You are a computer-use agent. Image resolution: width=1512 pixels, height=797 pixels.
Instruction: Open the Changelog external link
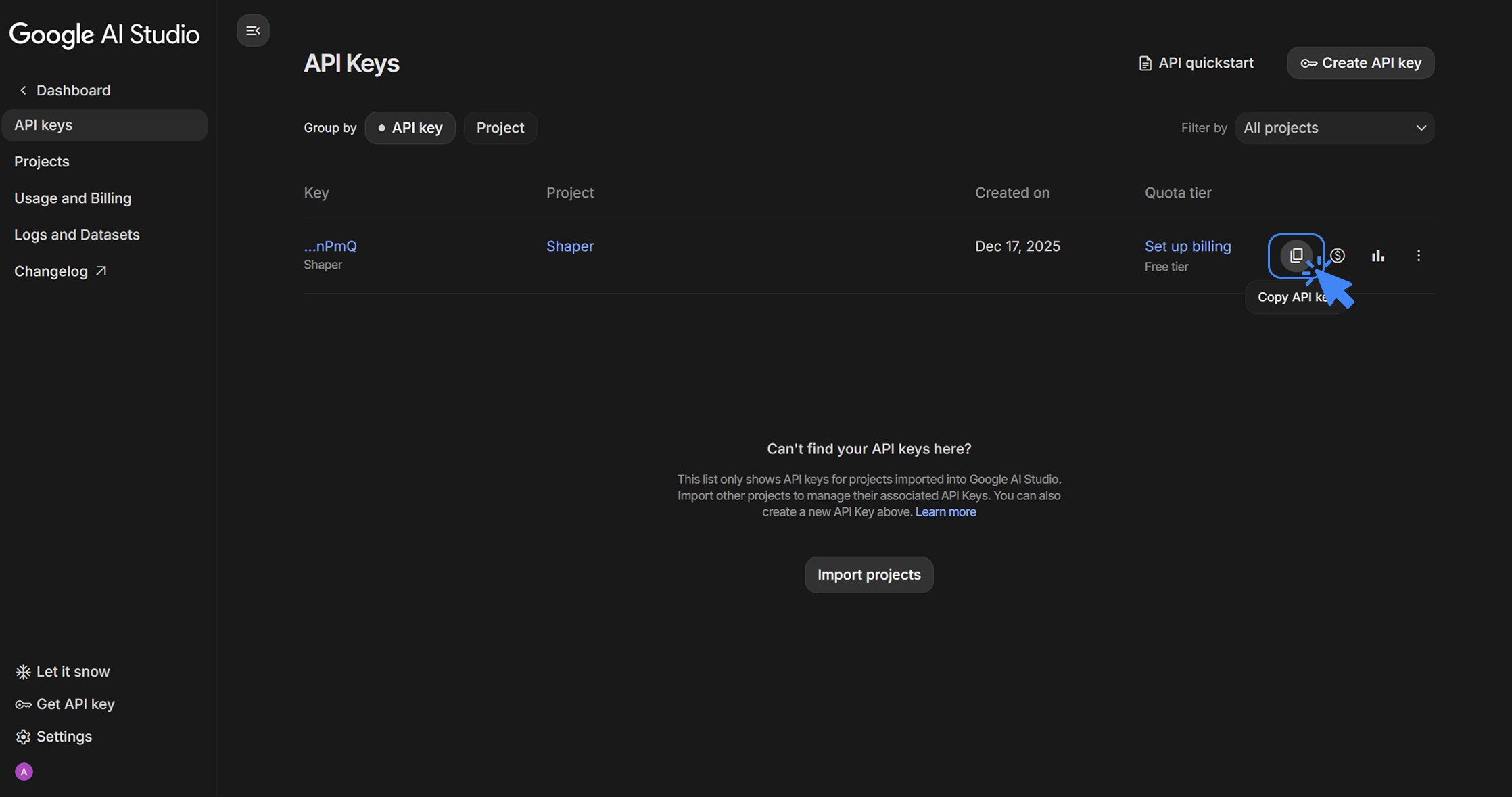pos(61,271)
